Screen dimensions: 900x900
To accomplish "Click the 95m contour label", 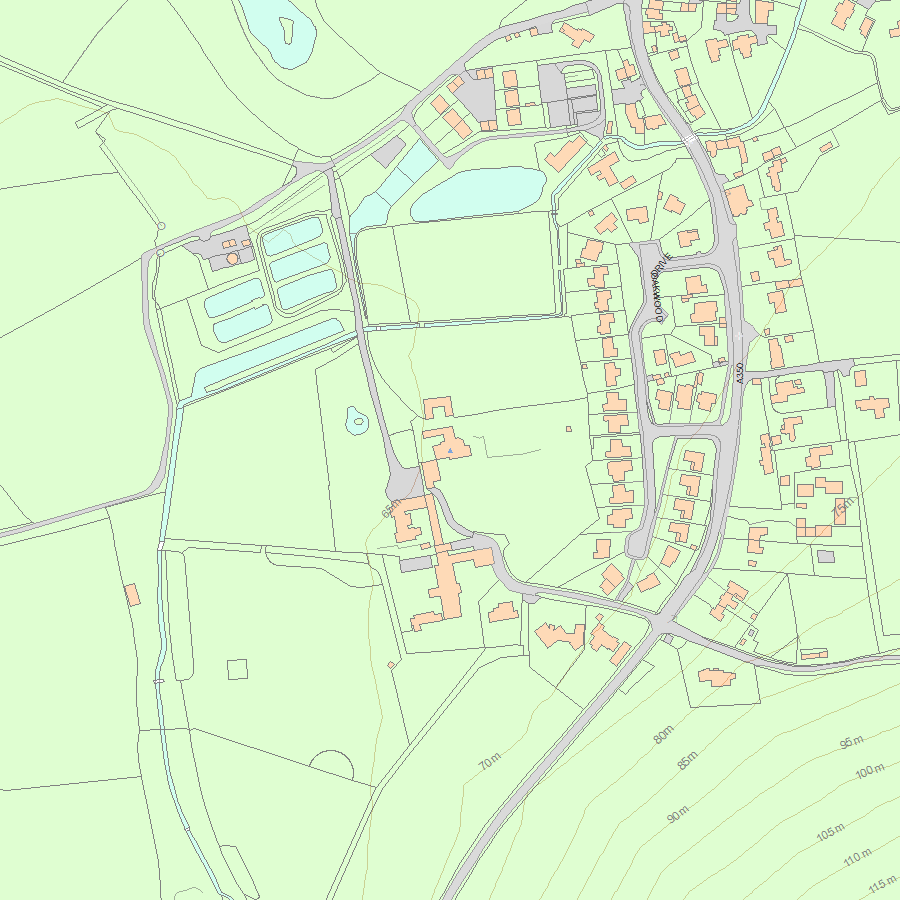I will tap(852, 742).
